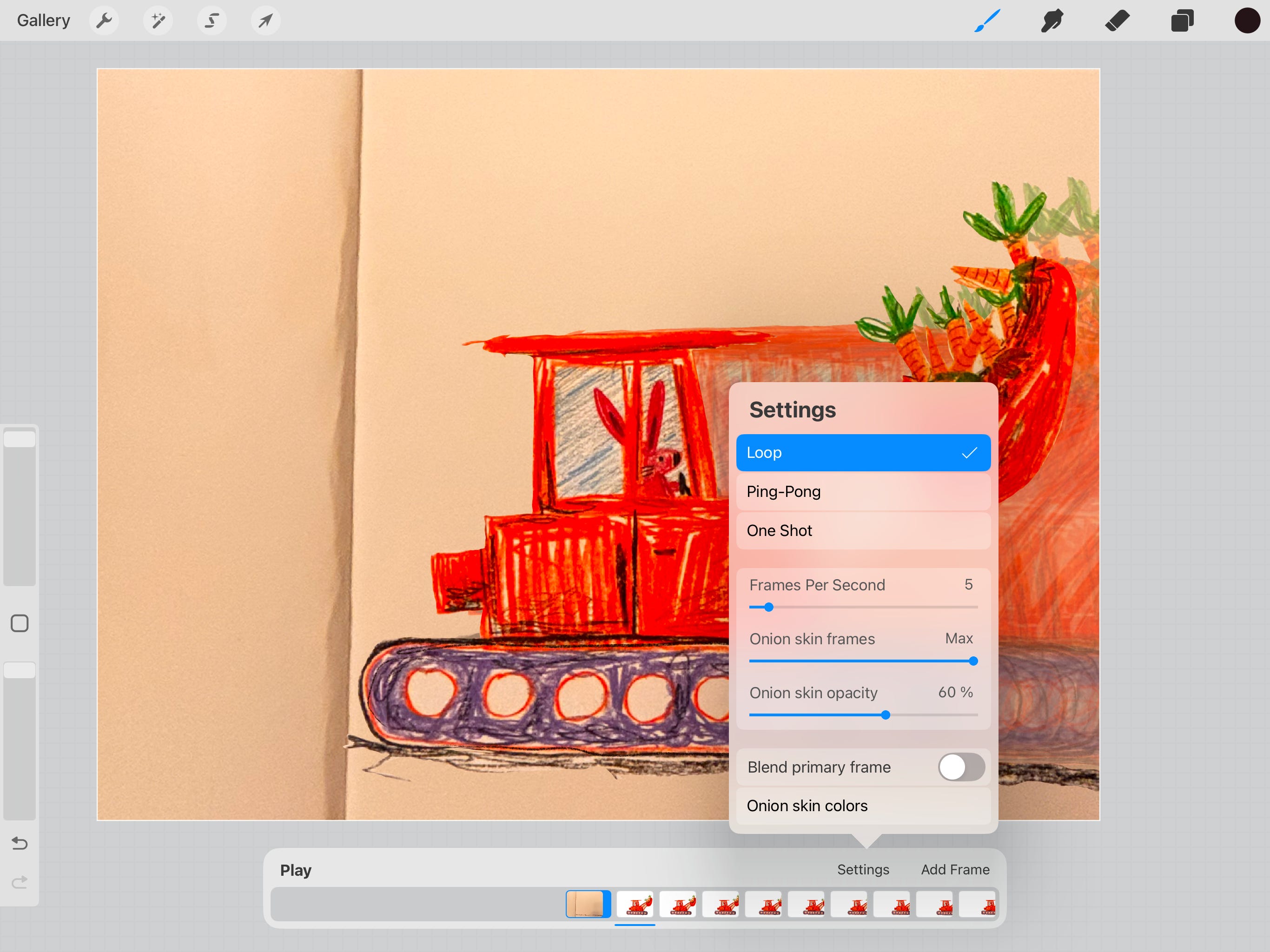Activate the Transform arrow tool

click(x=265, y=20)
